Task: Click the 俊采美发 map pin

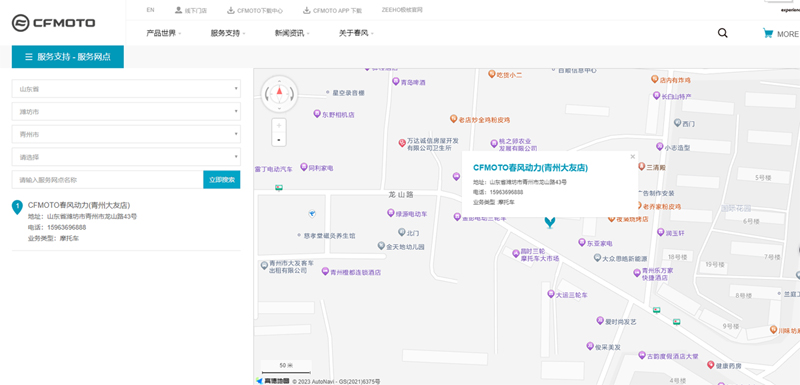Action: (x=590, y=346)
